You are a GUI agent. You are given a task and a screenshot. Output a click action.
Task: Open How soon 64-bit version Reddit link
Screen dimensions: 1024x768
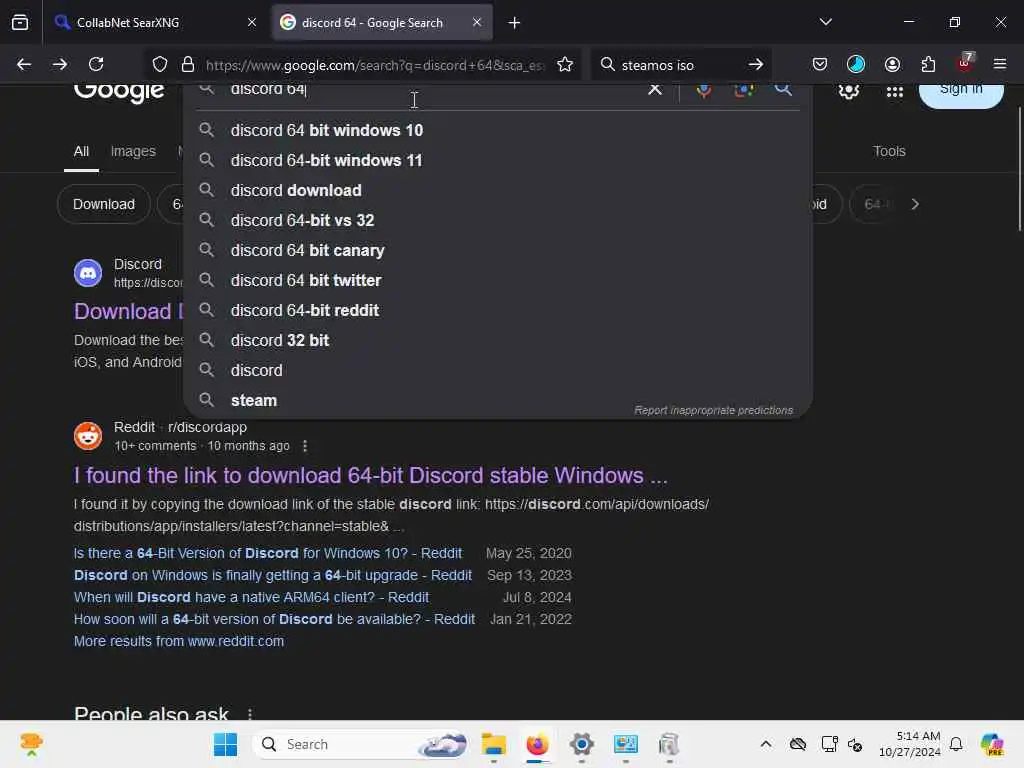pos(274,619)
